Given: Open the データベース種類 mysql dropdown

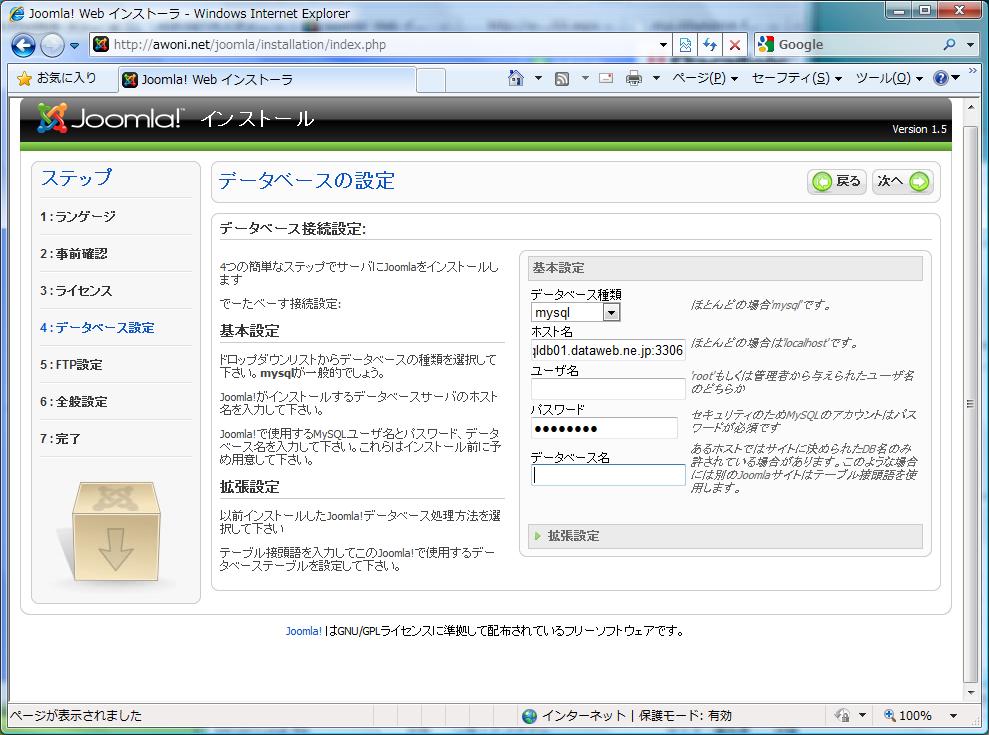Looking at the screenshot, I should tap(575, 312).
